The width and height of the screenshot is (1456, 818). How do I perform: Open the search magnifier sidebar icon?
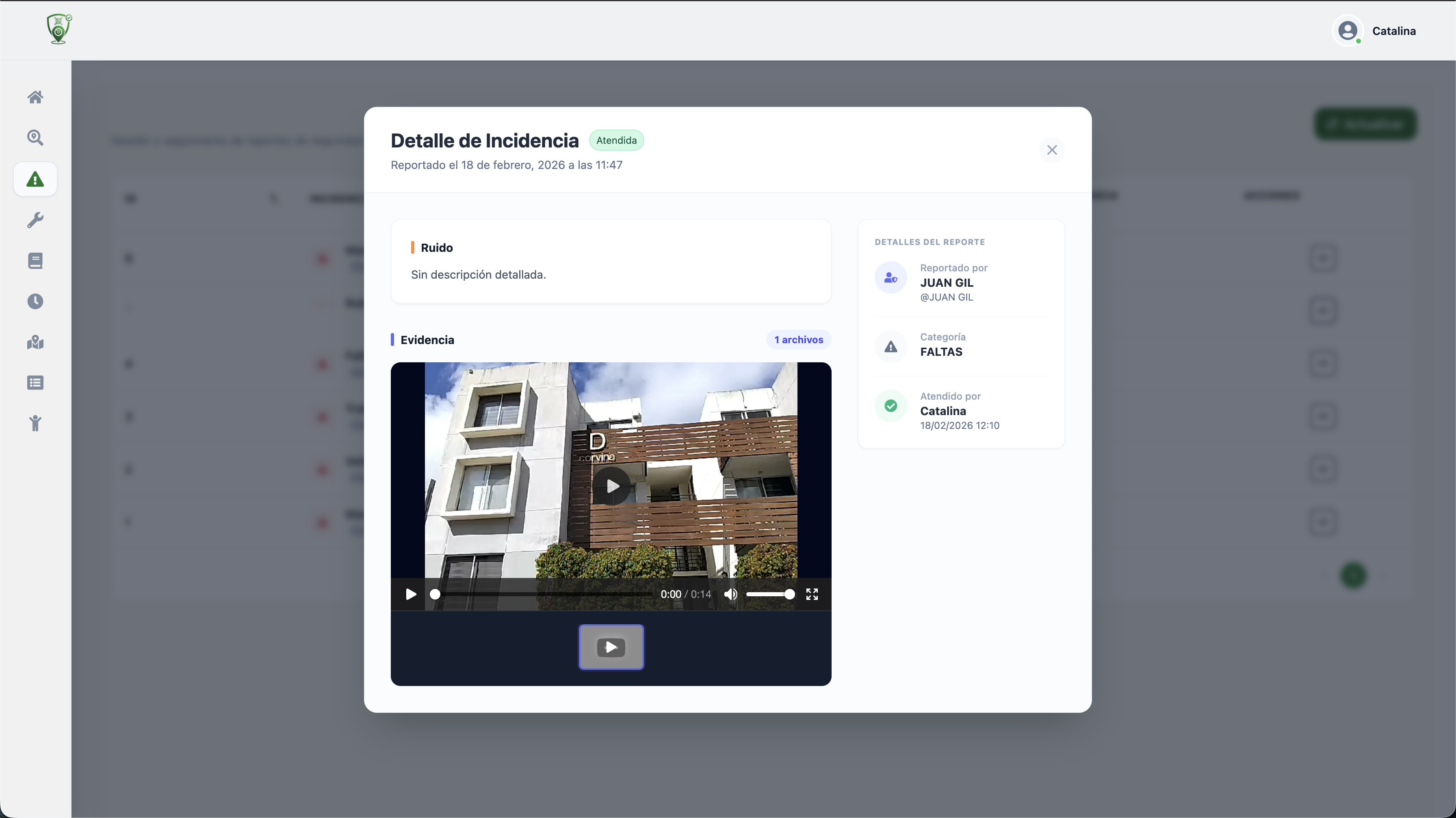tap(35, 138)
